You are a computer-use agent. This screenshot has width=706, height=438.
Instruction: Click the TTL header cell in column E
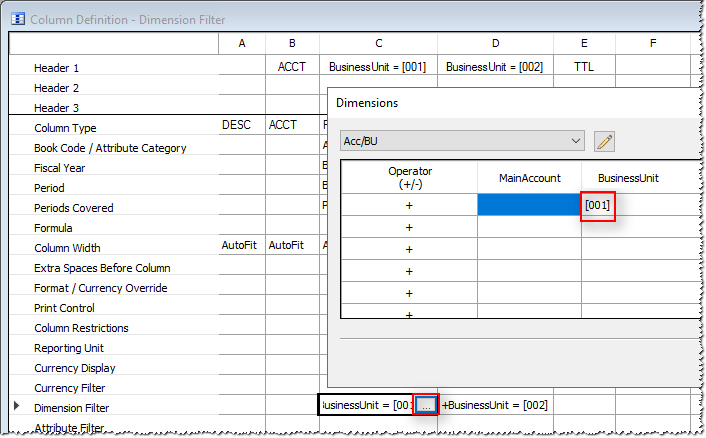[x=584, y=67]
